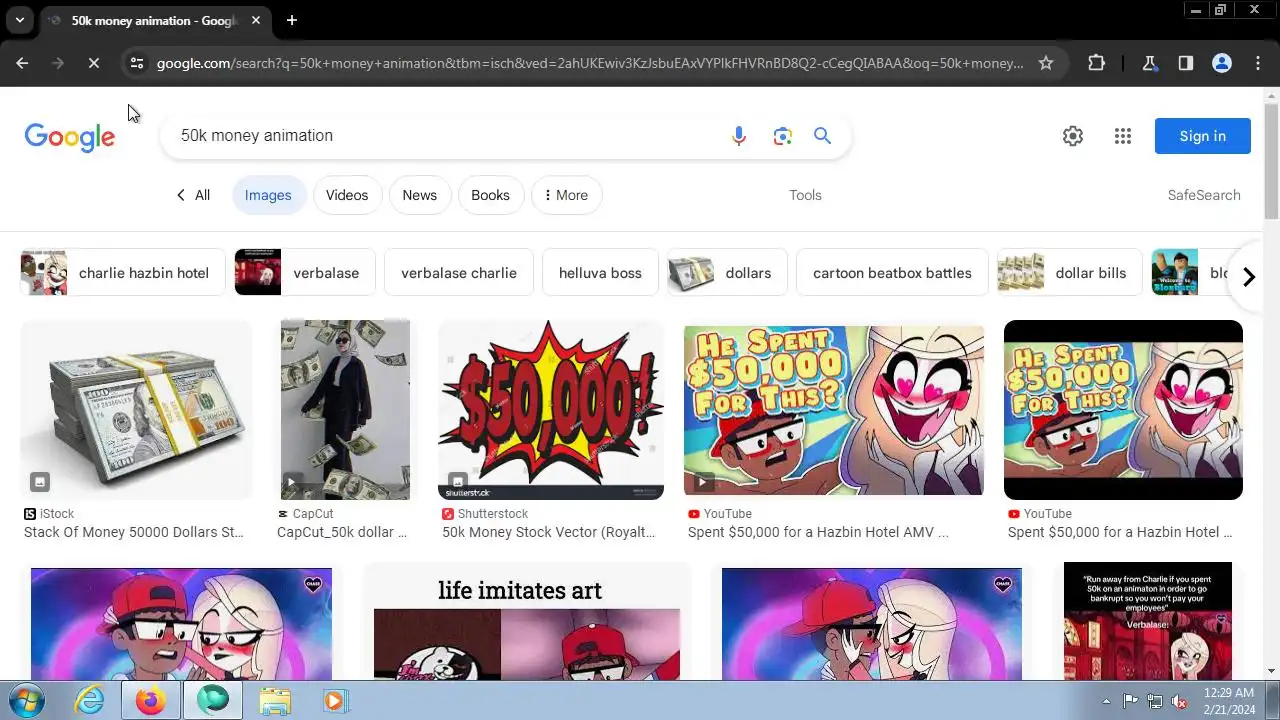Open File Explorer folder from taskbar
This screenshot has height=720, width=1280.
(275, 701)
